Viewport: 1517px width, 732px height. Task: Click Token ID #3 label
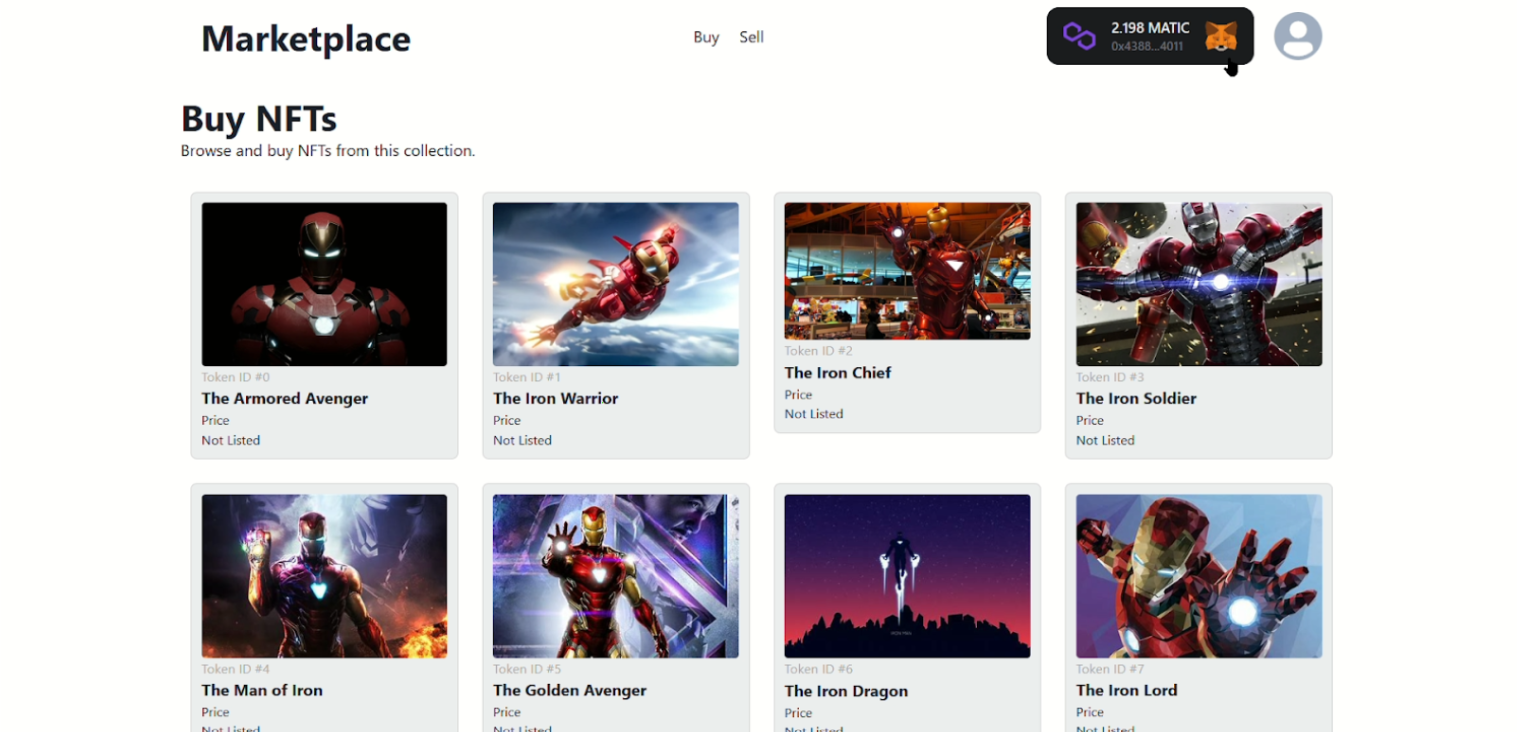1110,377
